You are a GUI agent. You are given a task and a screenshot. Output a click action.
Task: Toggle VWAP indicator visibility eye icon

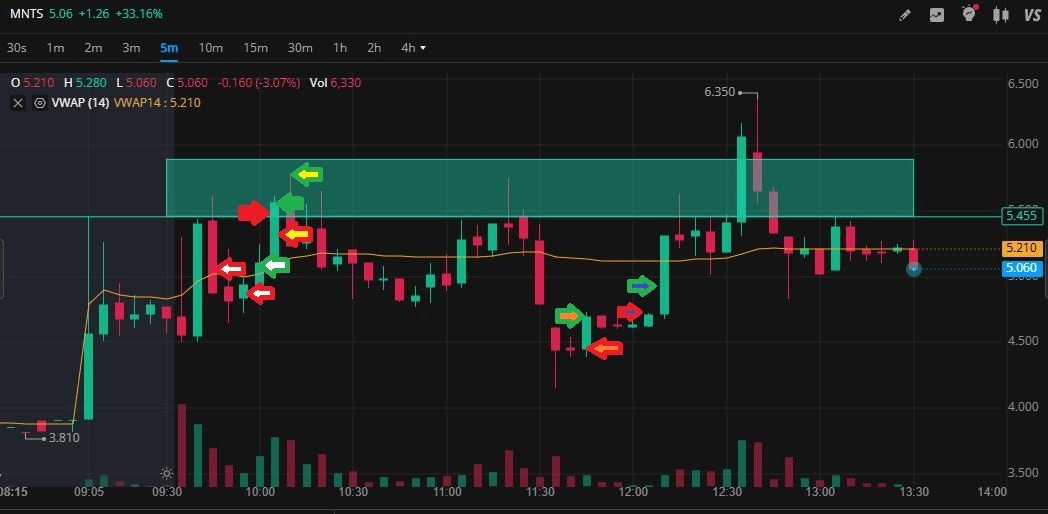pos(40,103)
